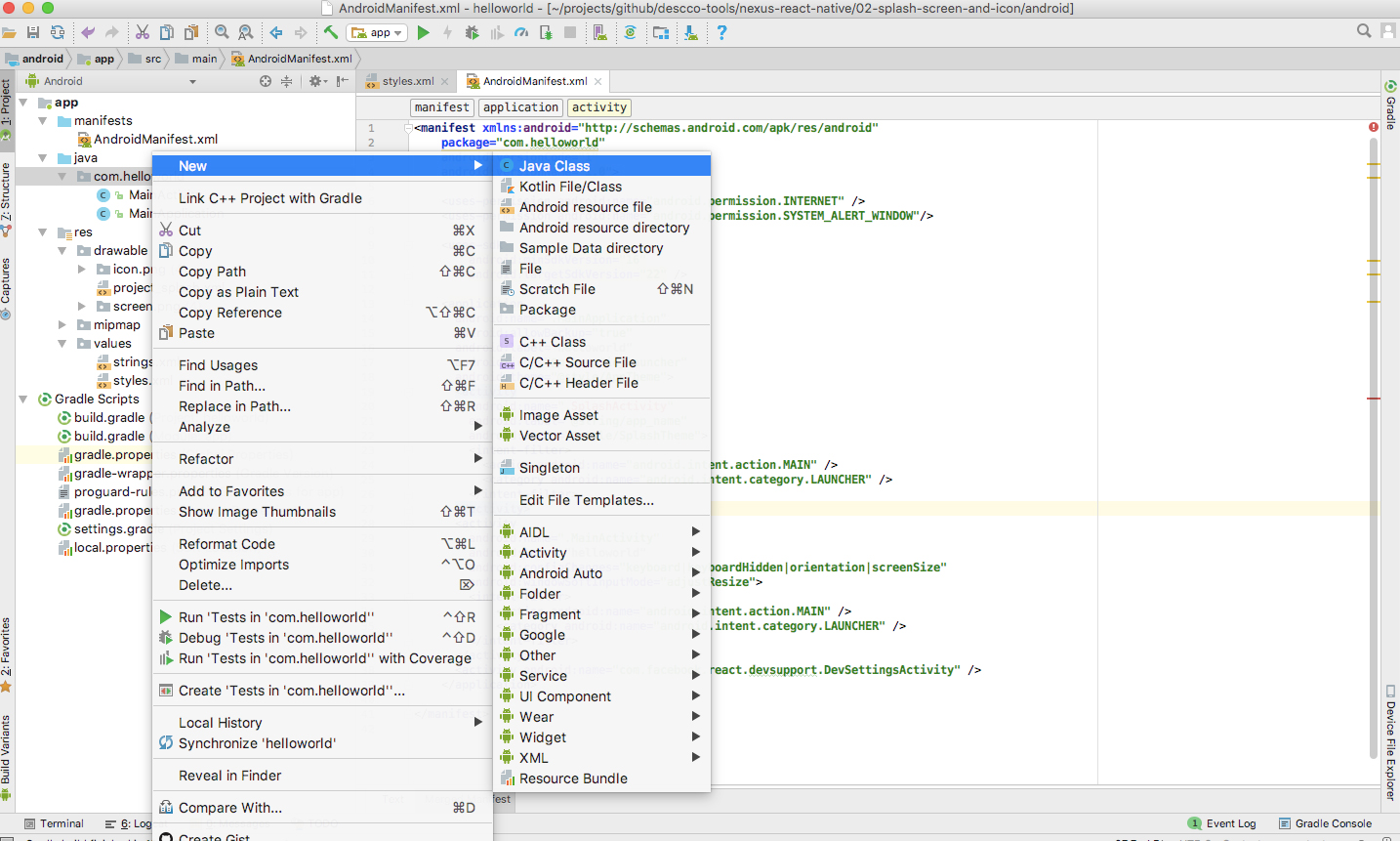The height and width of the screenshot is (841, 1400).
Task: Click the Undo arrow icon
Action: tap(88, 32)
